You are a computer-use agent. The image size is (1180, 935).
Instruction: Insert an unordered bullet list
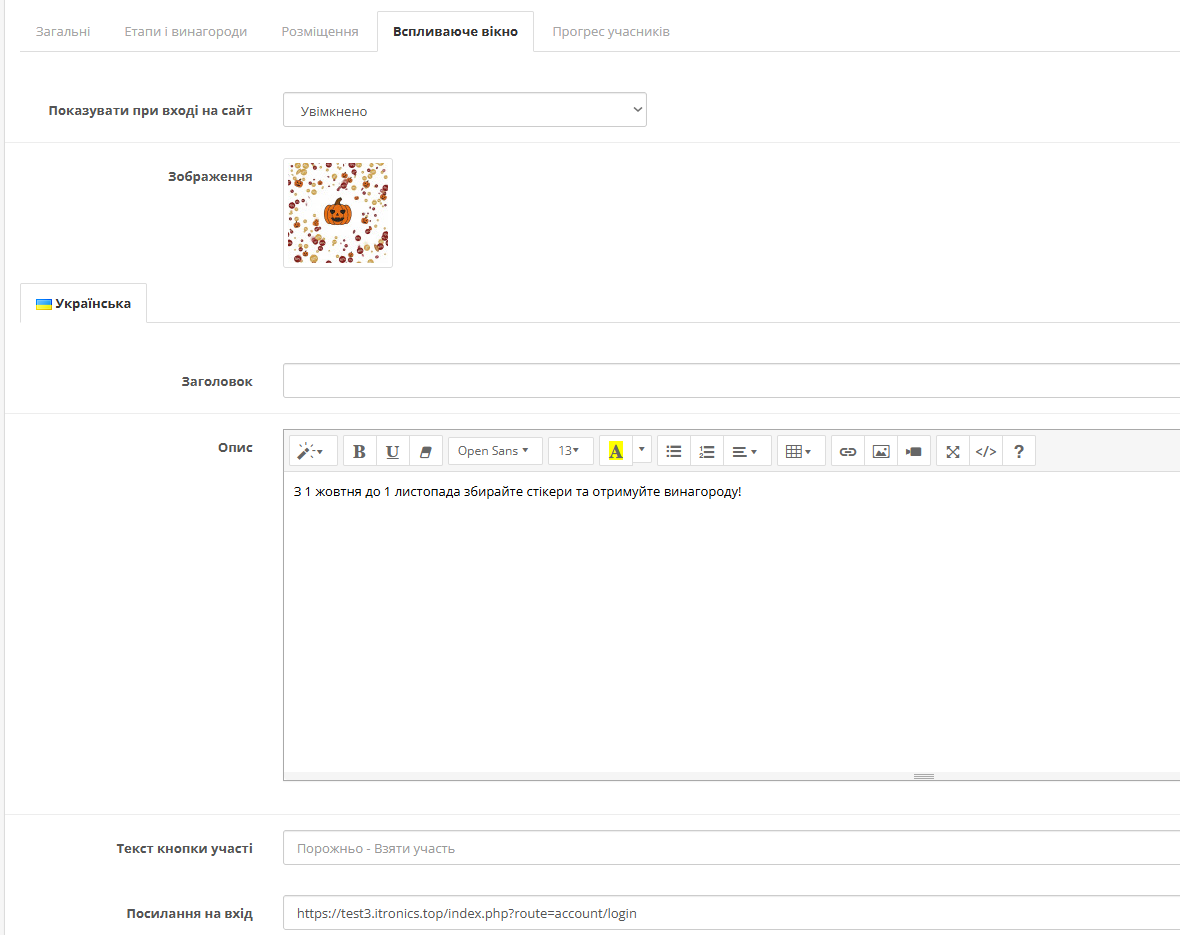pos(674,451)
